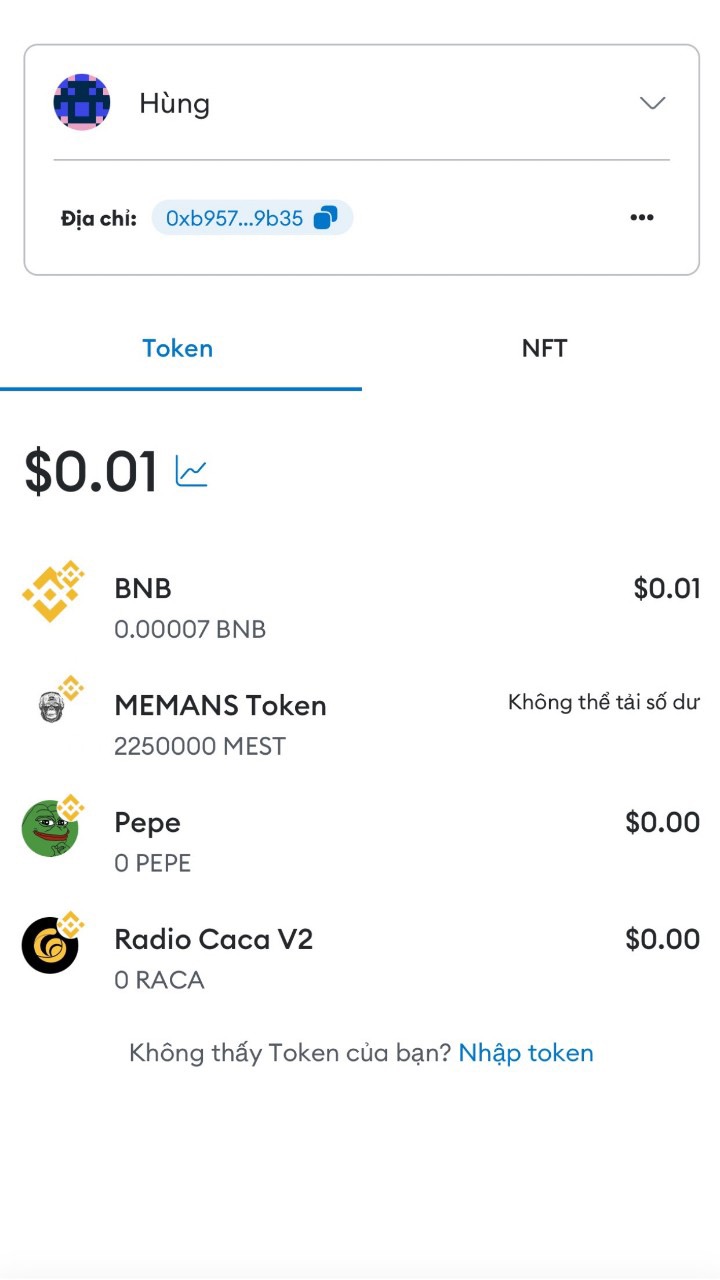
Task: Click the Nhập token link
Action: 526,1053
